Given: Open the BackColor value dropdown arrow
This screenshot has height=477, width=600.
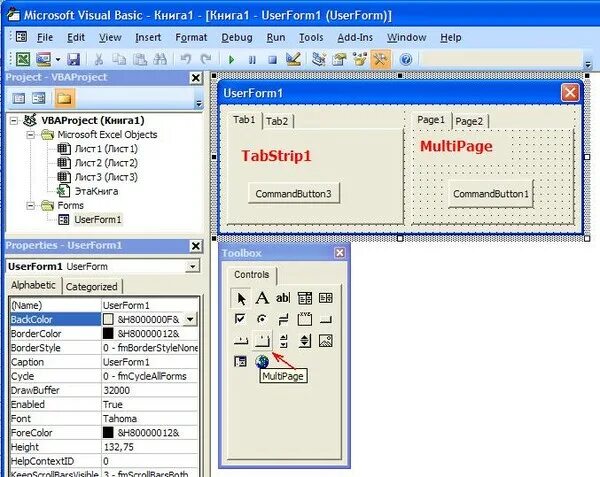Looking at the screenshot, I should point(190,319).
